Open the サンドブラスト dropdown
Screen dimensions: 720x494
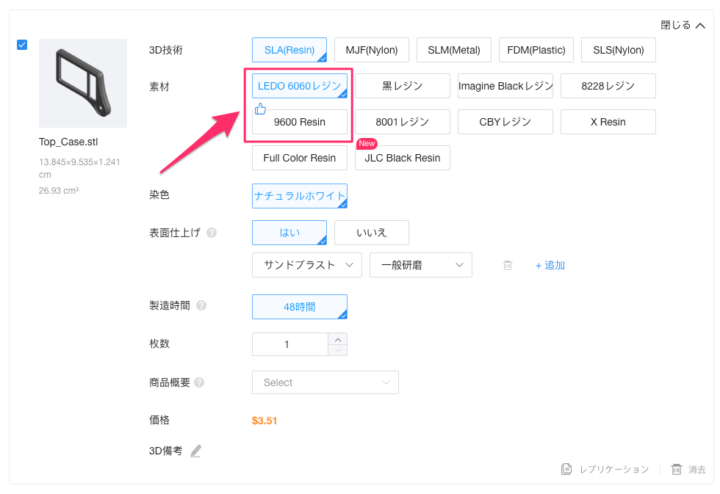point(307,265)
